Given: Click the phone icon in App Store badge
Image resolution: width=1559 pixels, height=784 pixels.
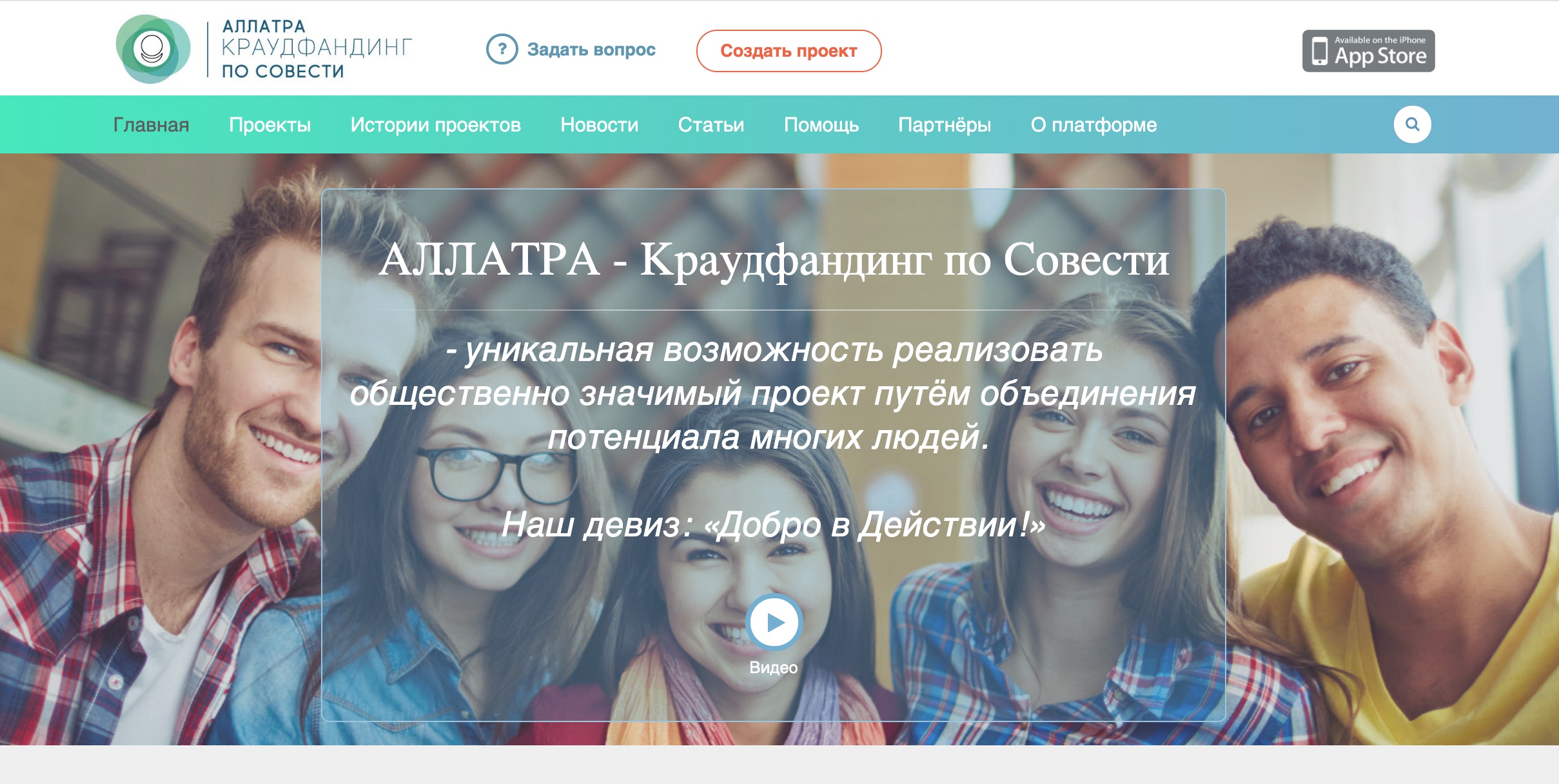Looking at the screenshot, I should (1319, 50).
